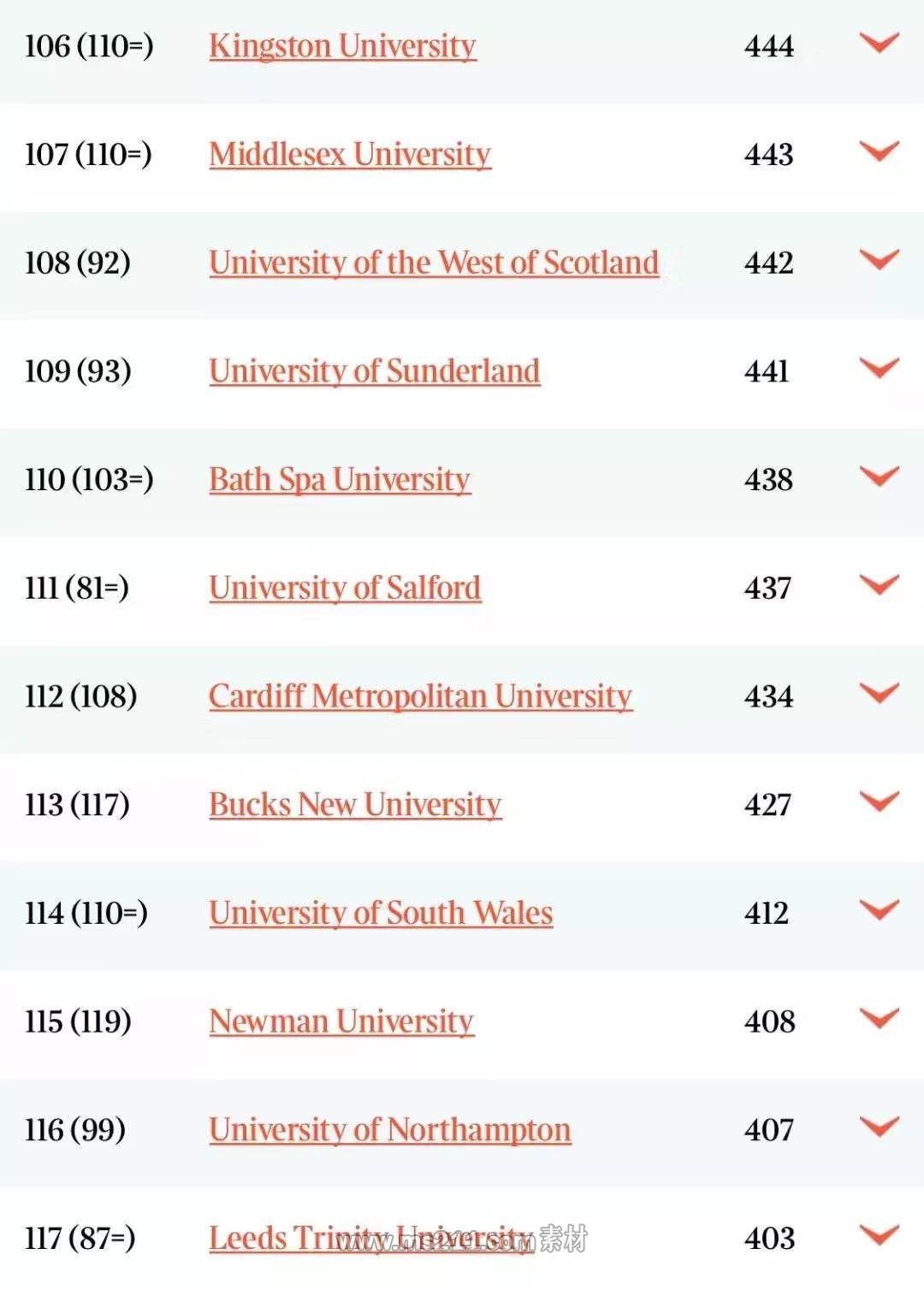Open the Kingston University link
The width and height of the screenshot is (924, 1290).
[x=342, y=46]
